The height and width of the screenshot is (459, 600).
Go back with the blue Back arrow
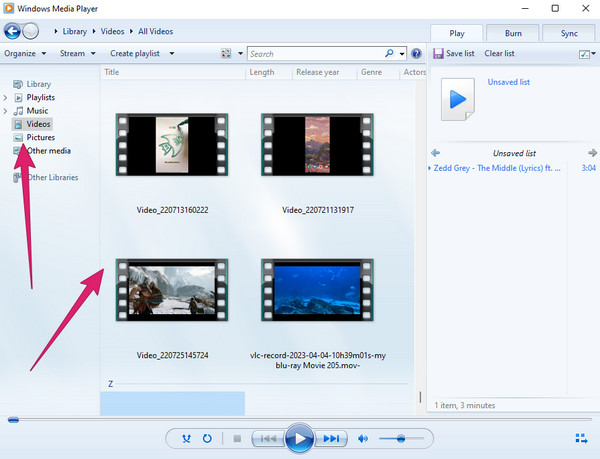(x=12, y=31)
